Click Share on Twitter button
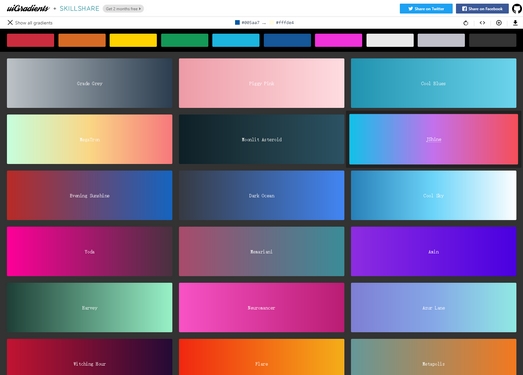Screen dimensions: 523x375 coord(426,9)
